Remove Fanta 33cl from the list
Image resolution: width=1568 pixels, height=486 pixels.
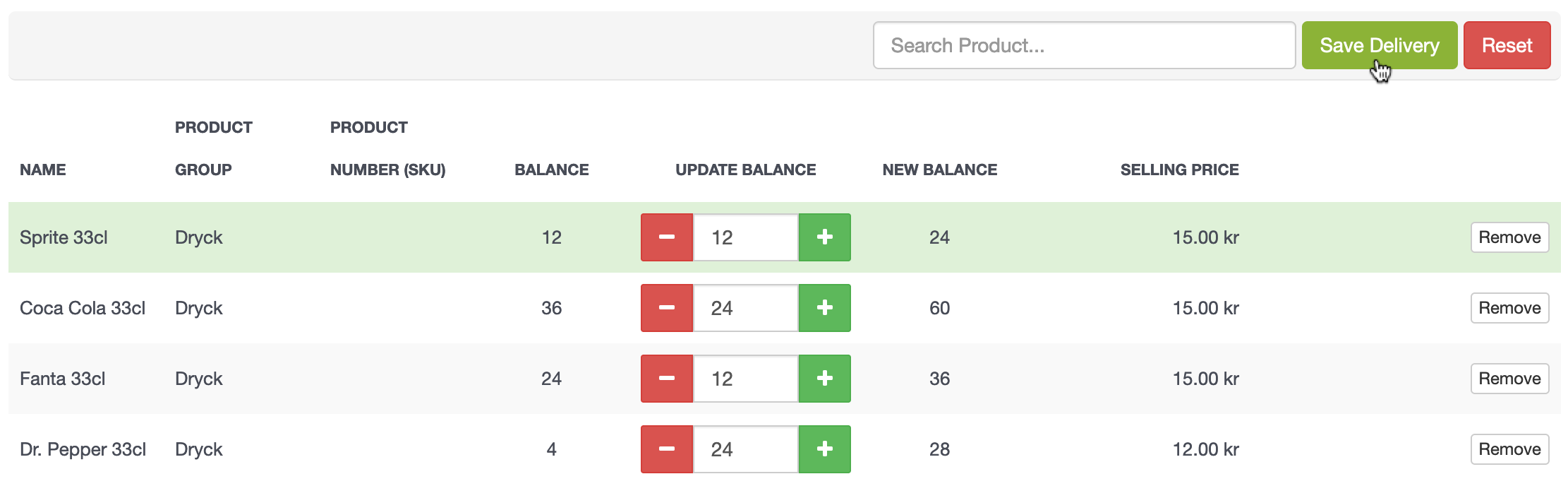click(1510, 379)
